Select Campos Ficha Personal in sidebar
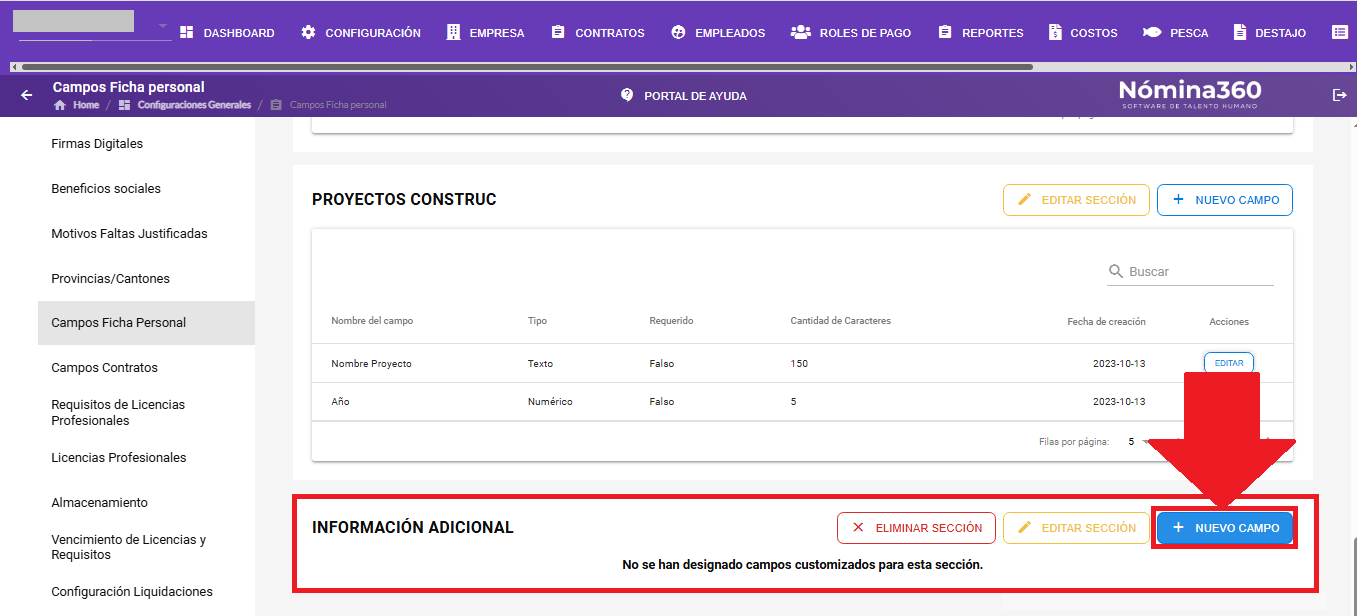 point(146,323)
